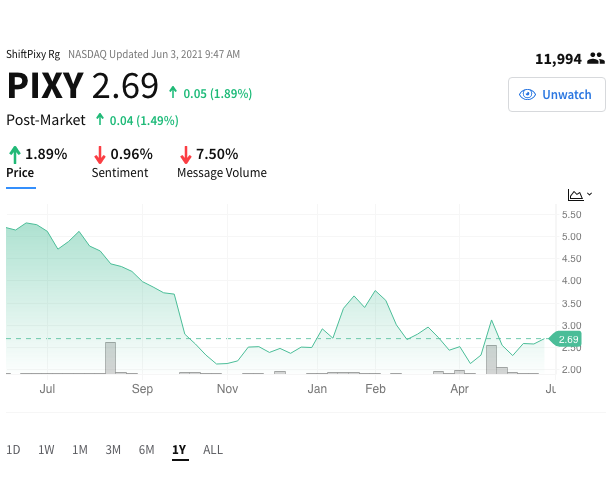Click the watchers people icon

click(x=596, y=58)
